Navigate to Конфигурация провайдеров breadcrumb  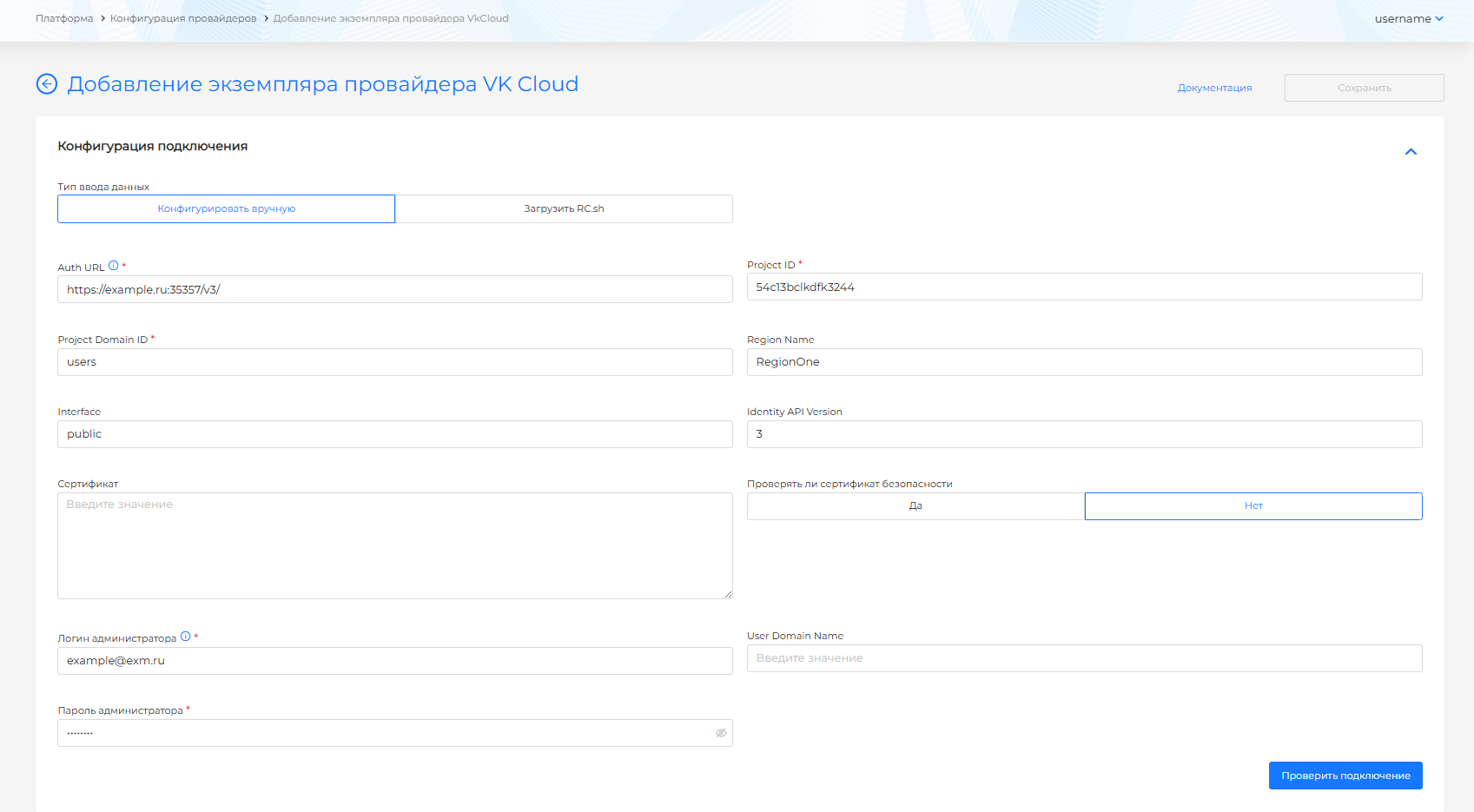(183, 18)
